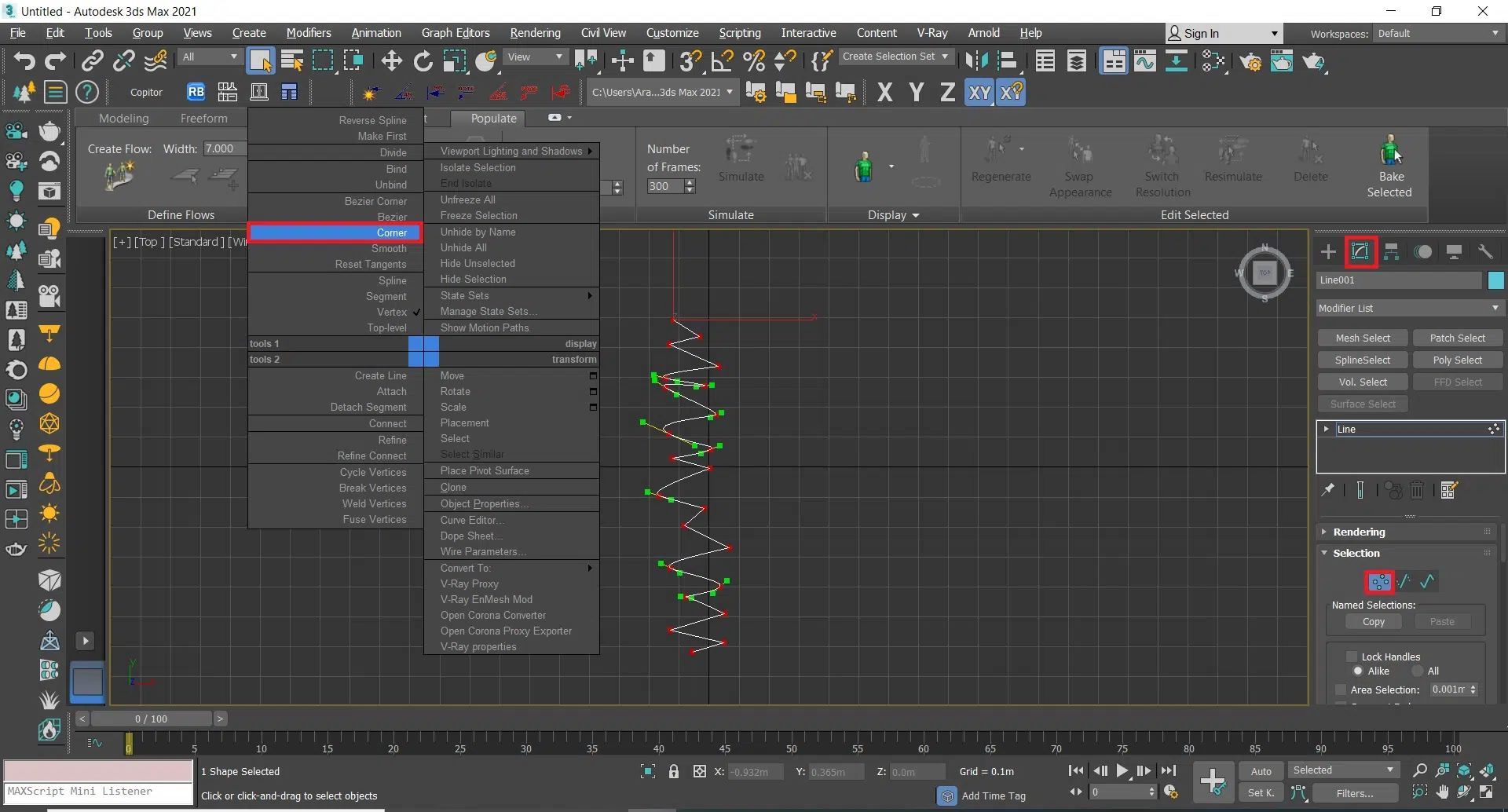This screenshot has height=812, width=1508.
Task: Click the SplineSelect button
Action: point(1363,360)
